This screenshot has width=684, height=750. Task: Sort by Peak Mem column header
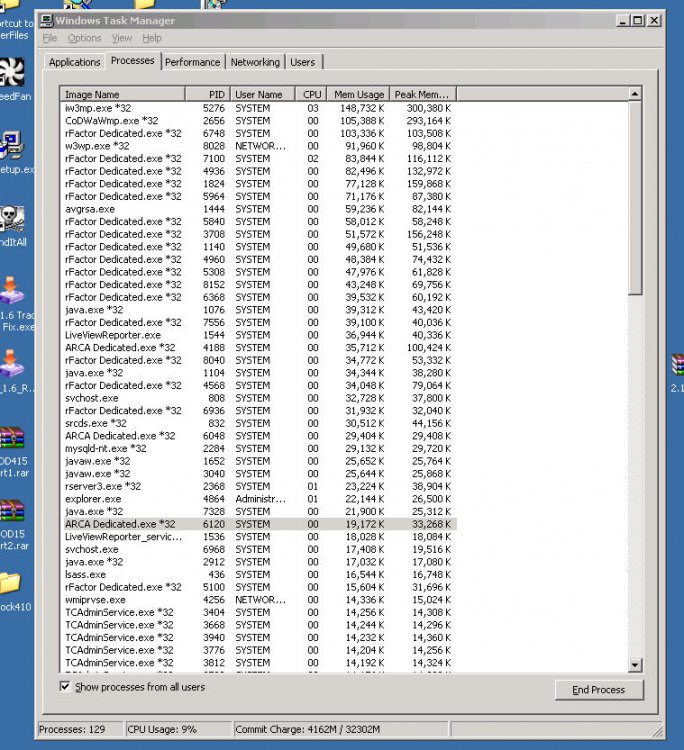coord(423,94)
